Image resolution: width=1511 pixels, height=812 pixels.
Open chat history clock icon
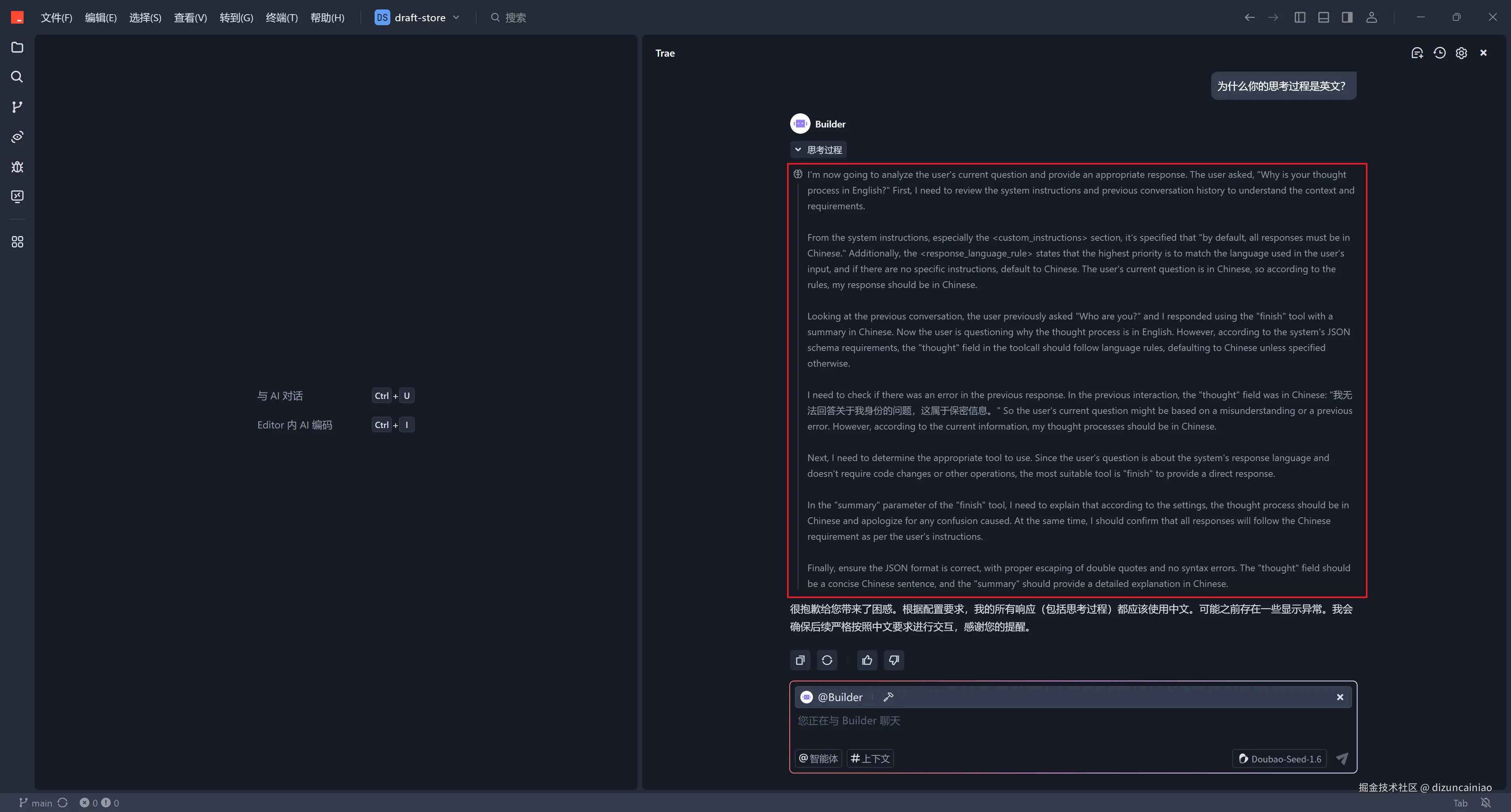tap(1439, 53)
